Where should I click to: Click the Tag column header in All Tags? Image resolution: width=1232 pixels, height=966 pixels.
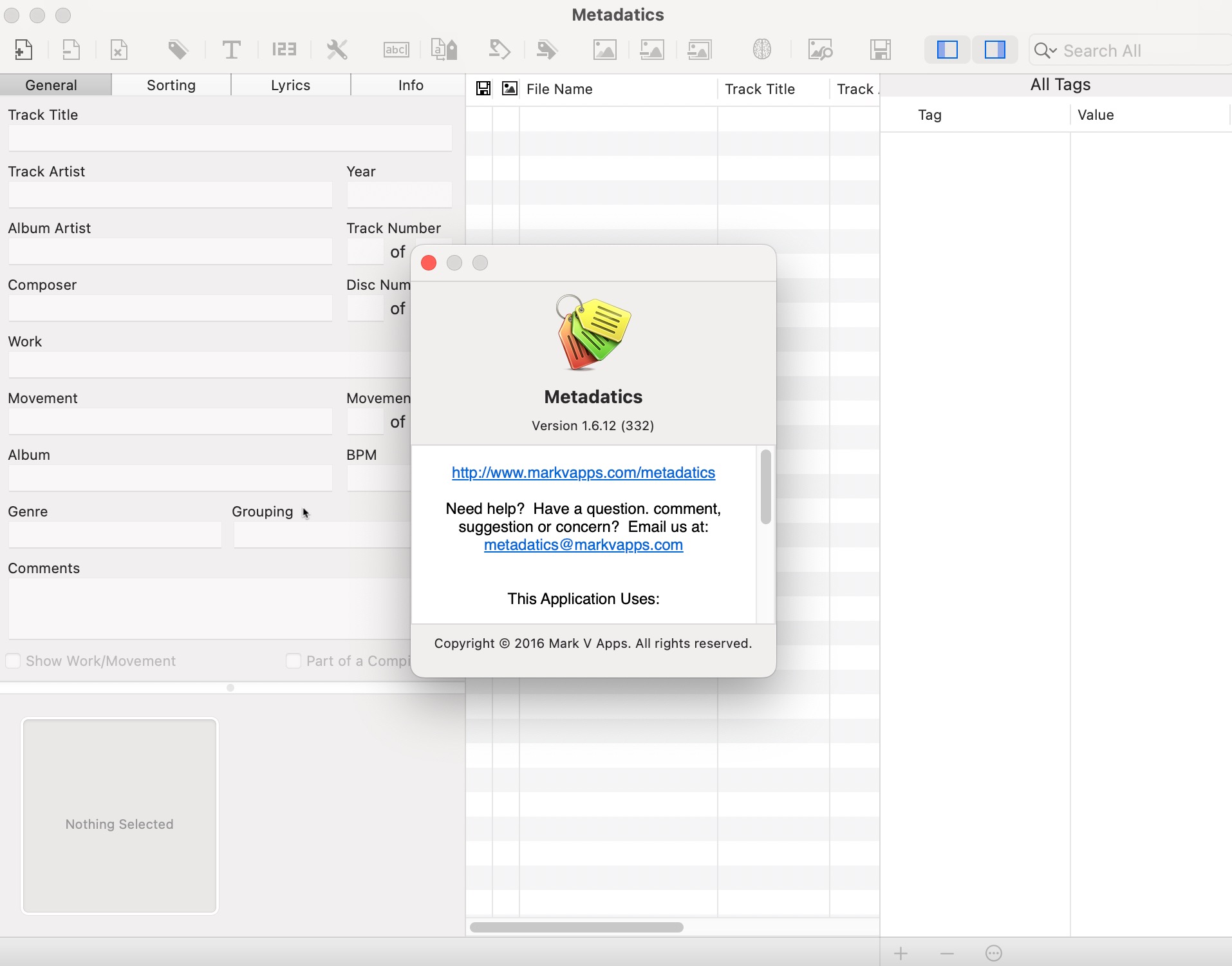tap(975, 115)
